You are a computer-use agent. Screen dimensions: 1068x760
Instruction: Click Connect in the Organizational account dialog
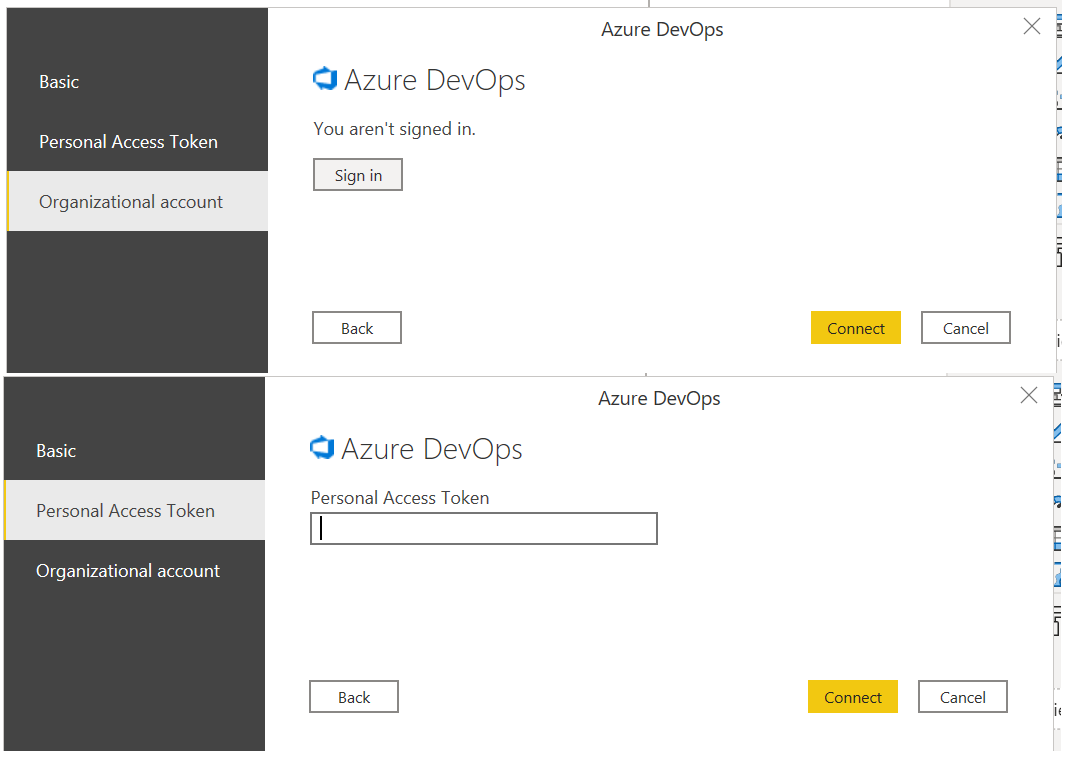[856, 327]
